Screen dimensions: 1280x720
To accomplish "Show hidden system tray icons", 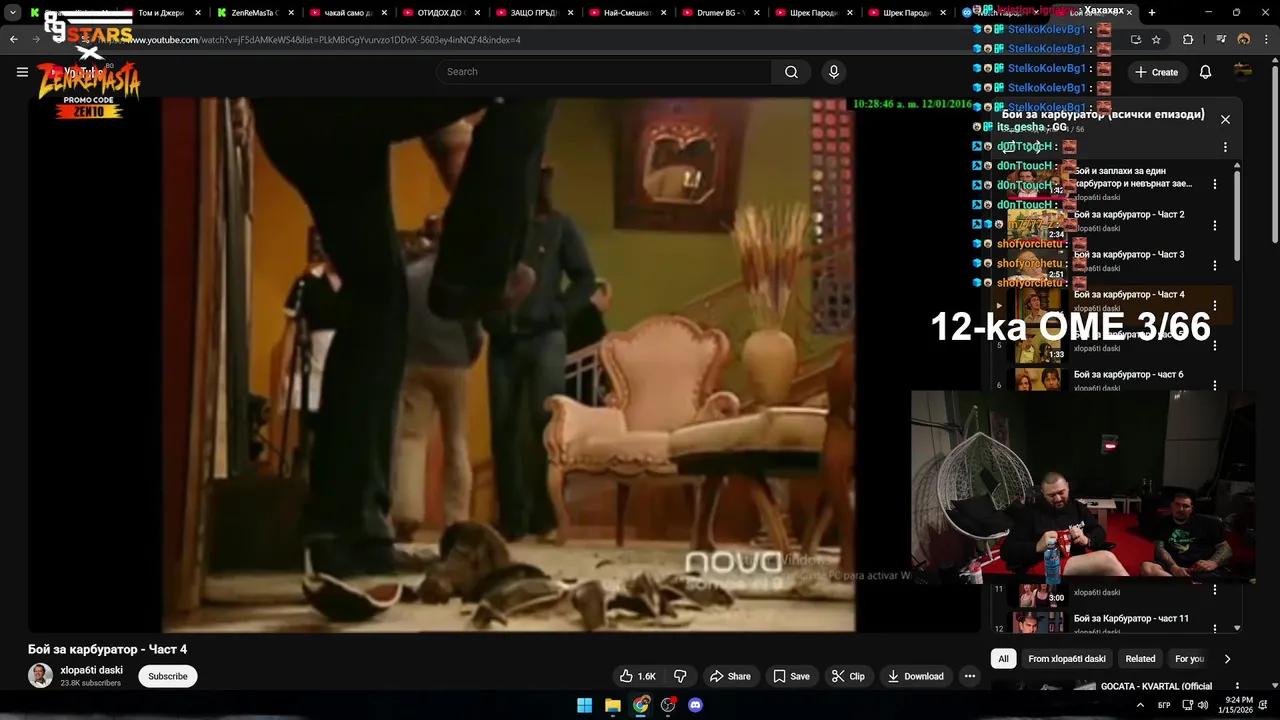I will coord(1141,705).
